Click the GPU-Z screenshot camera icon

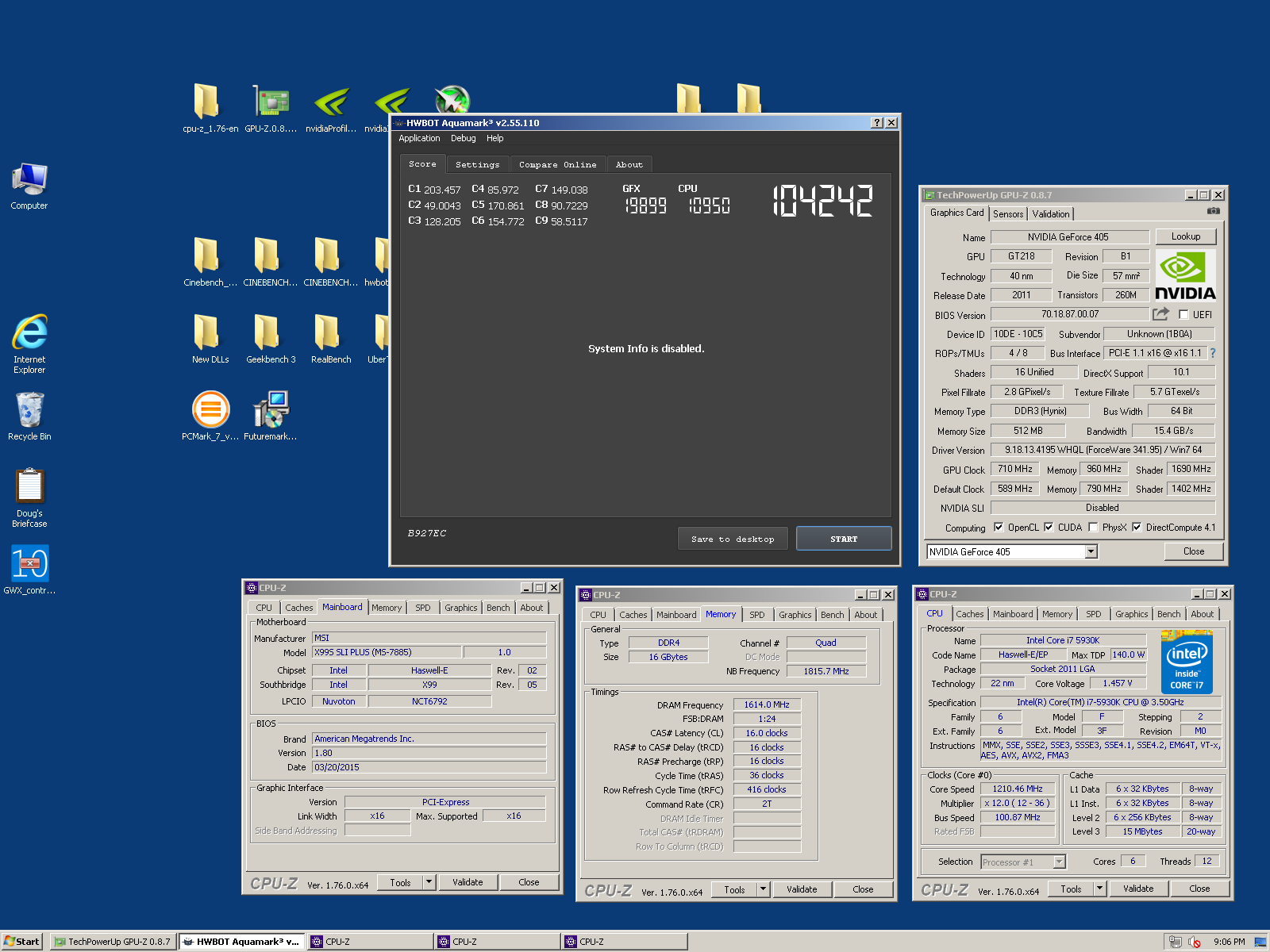tap(1213, 211)
